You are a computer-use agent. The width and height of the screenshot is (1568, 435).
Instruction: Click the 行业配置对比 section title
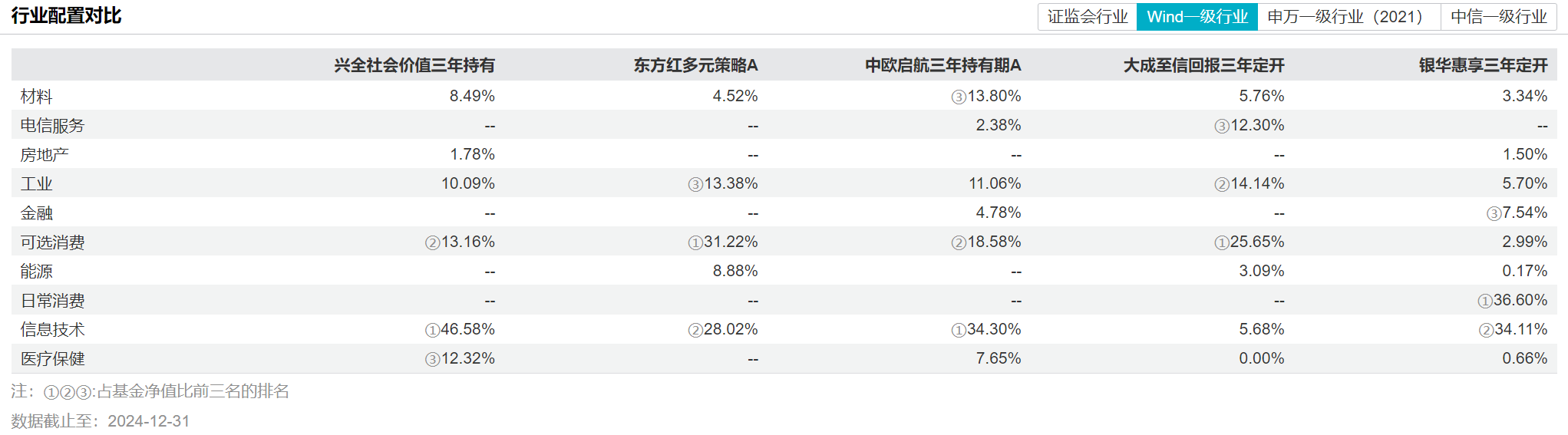coord(66,15)
